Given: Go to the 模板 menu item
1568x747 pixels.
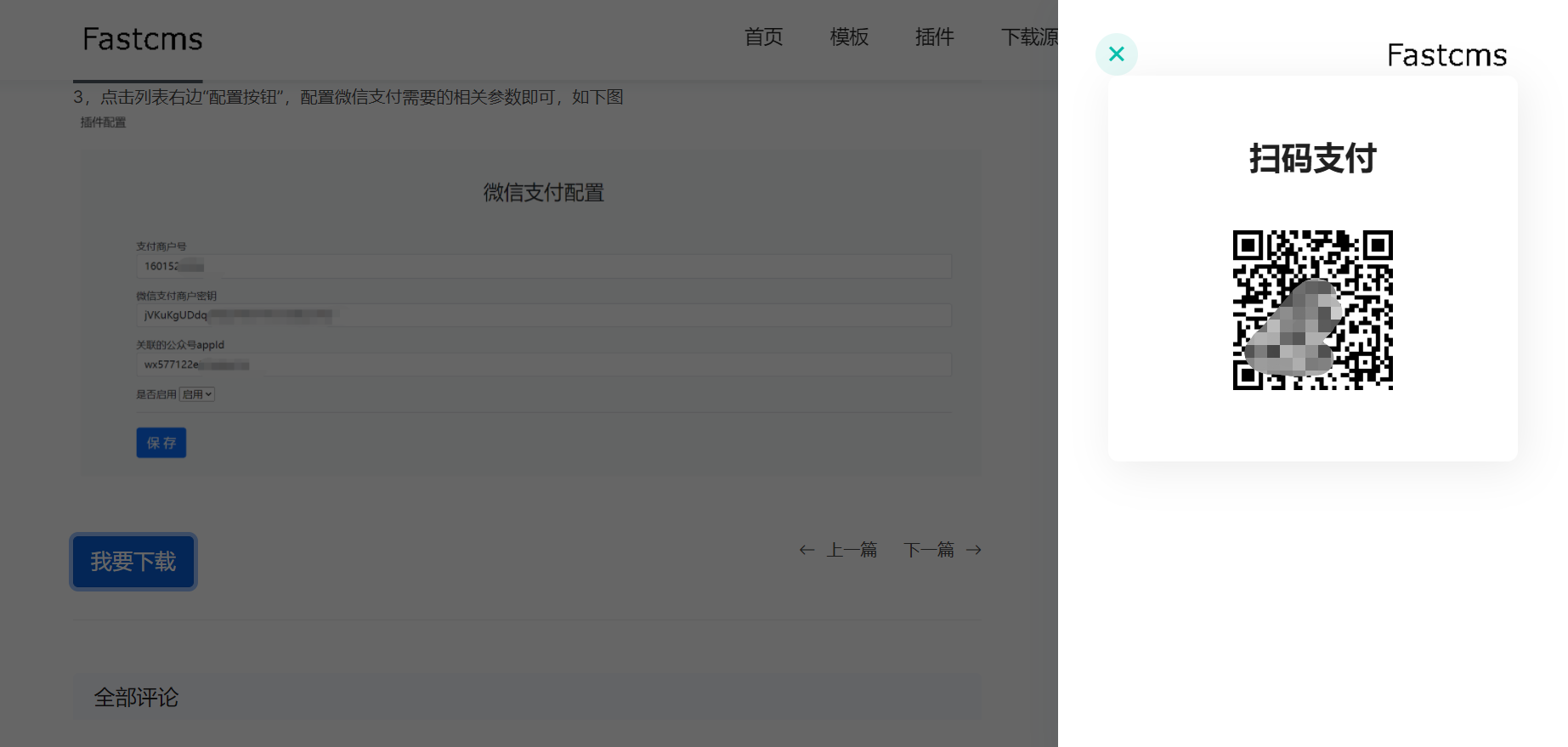Looking at the screenshot, I should click(849, 37).
